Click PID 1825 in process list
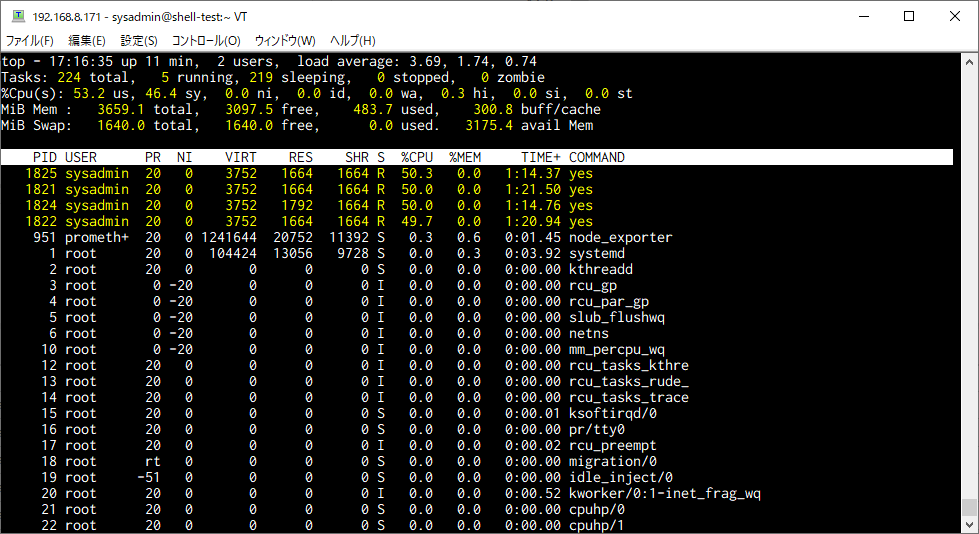Image resolution: width=979 pixels, height=534 pixels. tap(41, 174)
